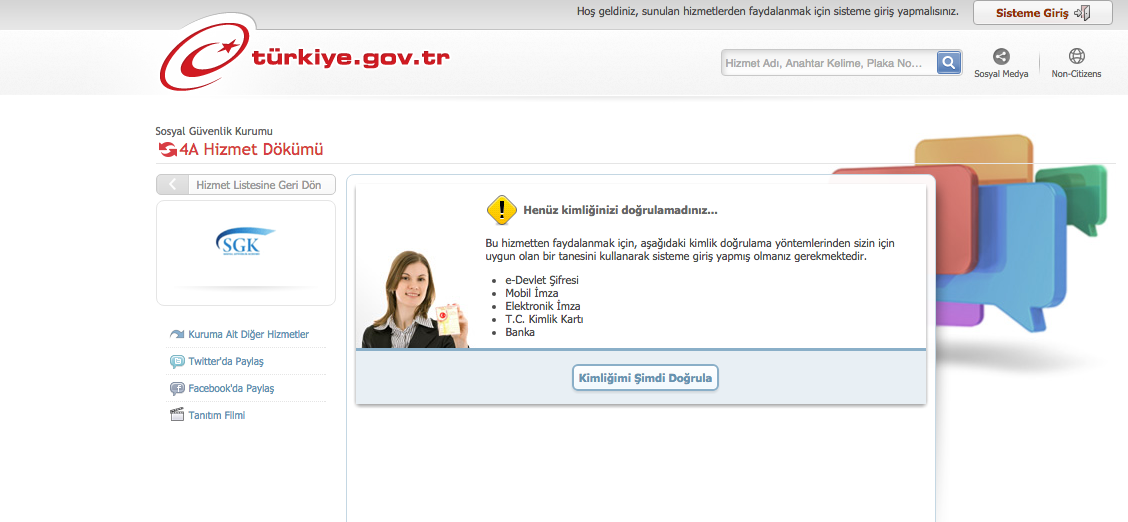Click the Facebook share icon in sidebar

[177, 389]
